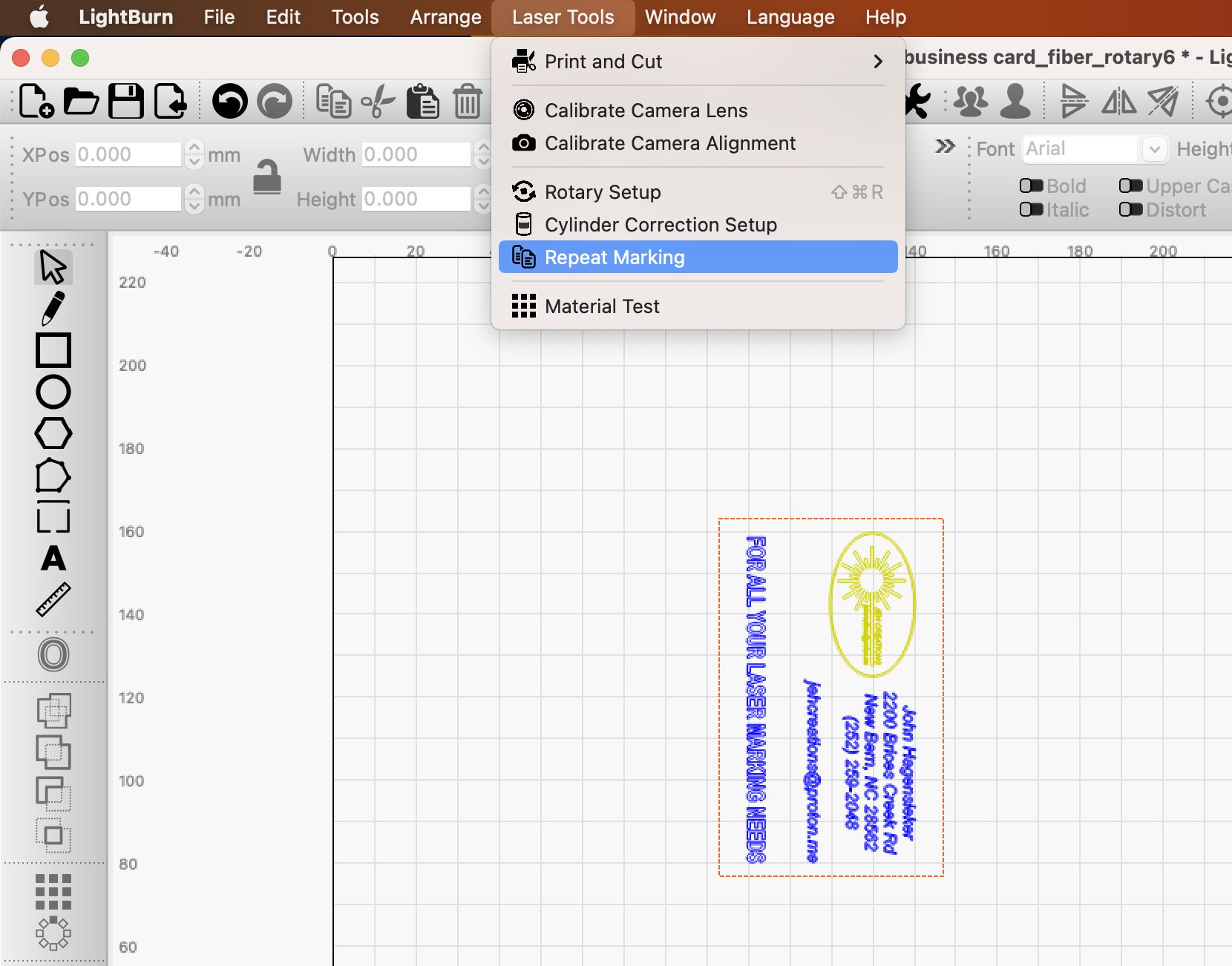Toggle the Bold text switch
The image size is (1232, 966).
(x=1031, y=185)
